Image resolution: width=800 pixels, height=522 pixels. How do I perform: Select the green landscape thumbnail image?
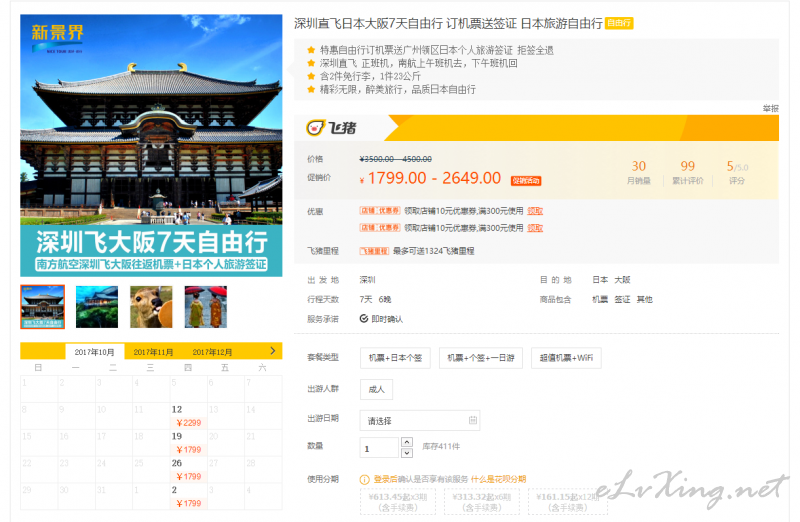click(x=97, y=307)
